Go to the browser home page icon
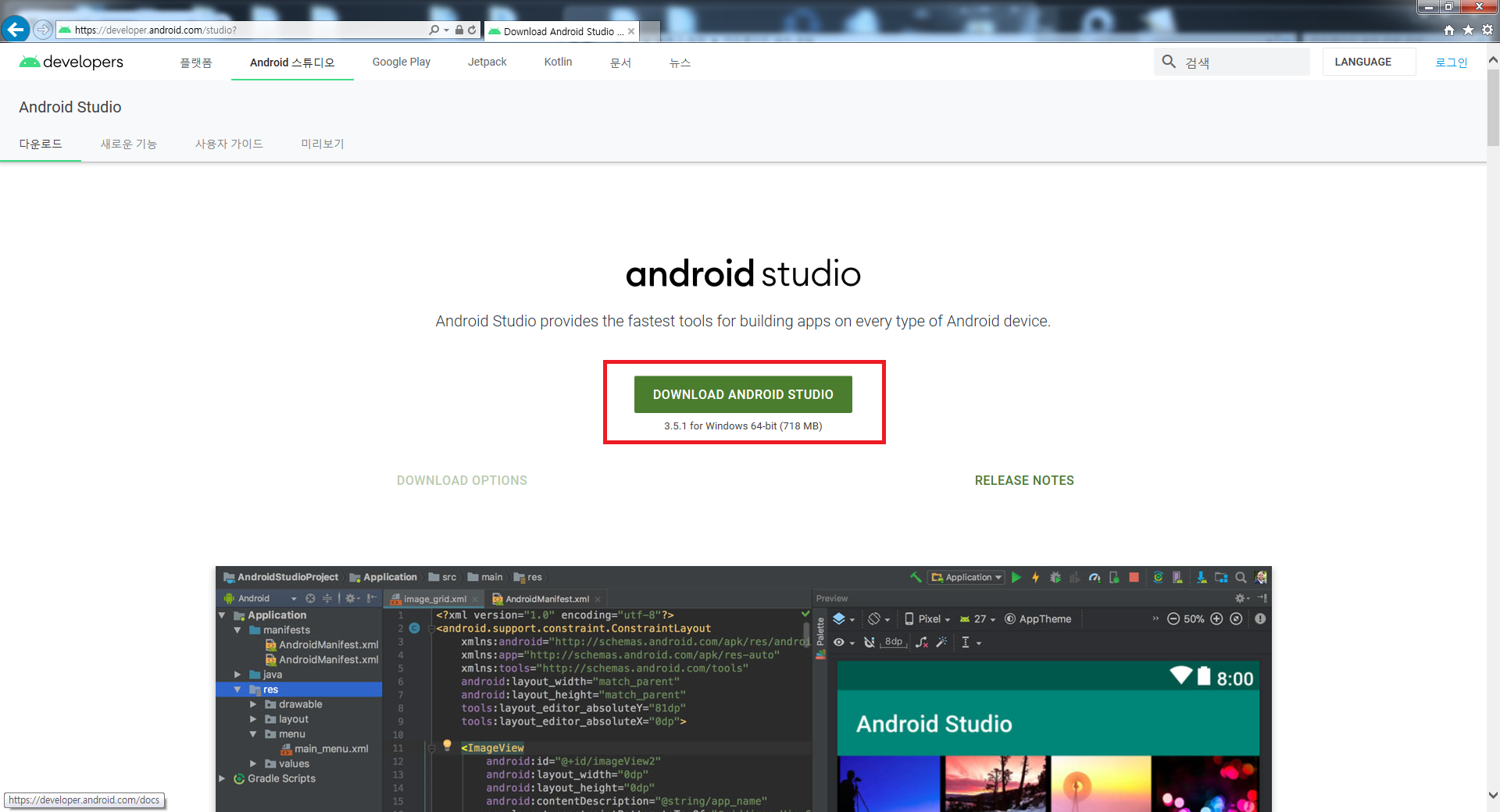The height and width of the screenshot is (812, 1500). click(1449, 30)
